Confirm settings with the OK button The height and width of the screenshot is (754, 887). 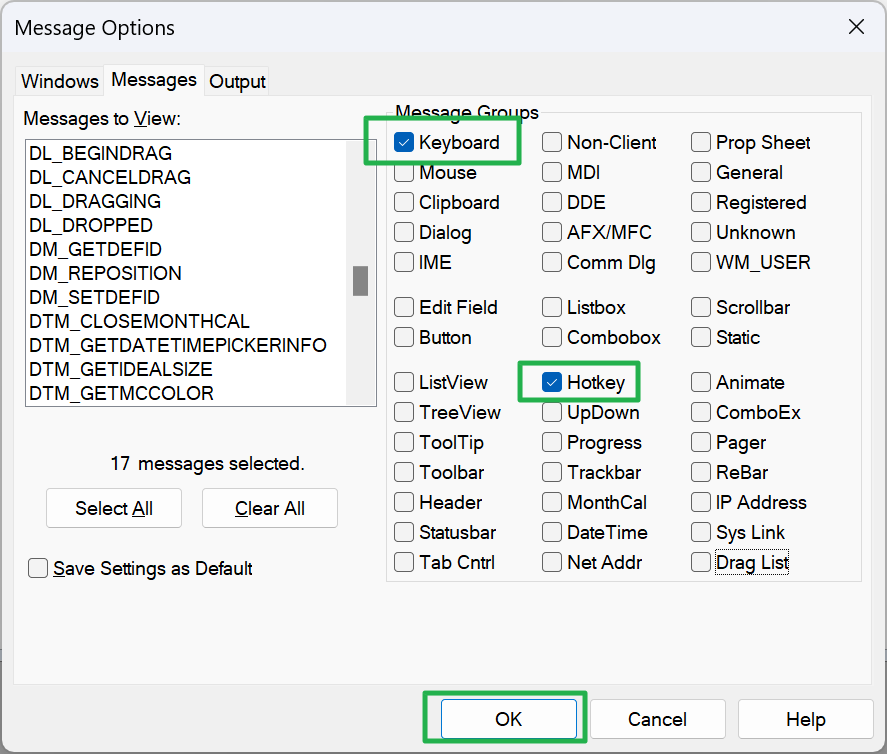point(507,718)
